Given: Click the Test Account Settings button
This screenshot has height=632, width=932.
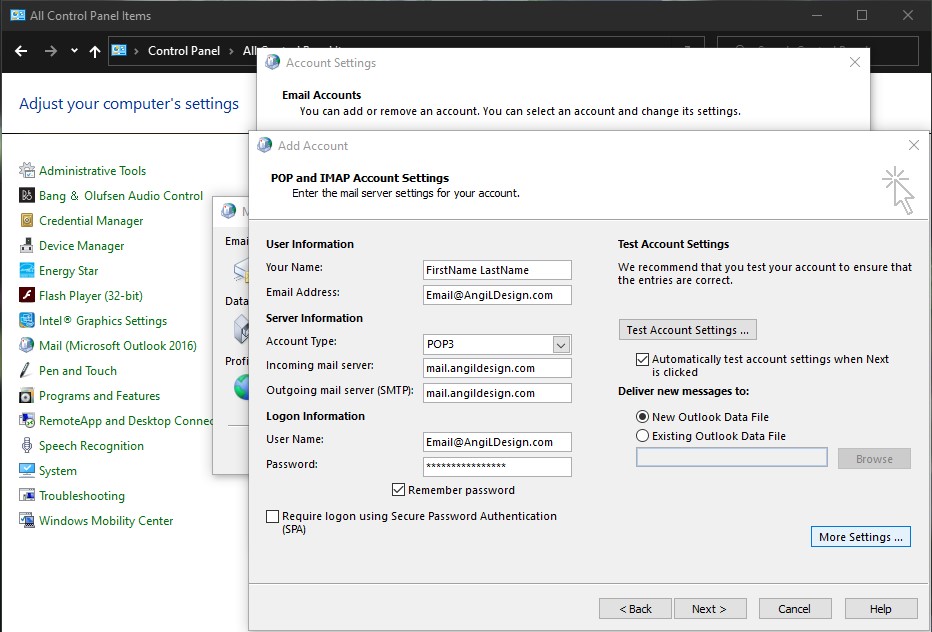Looking at the screenshot, I should (688, 330).
